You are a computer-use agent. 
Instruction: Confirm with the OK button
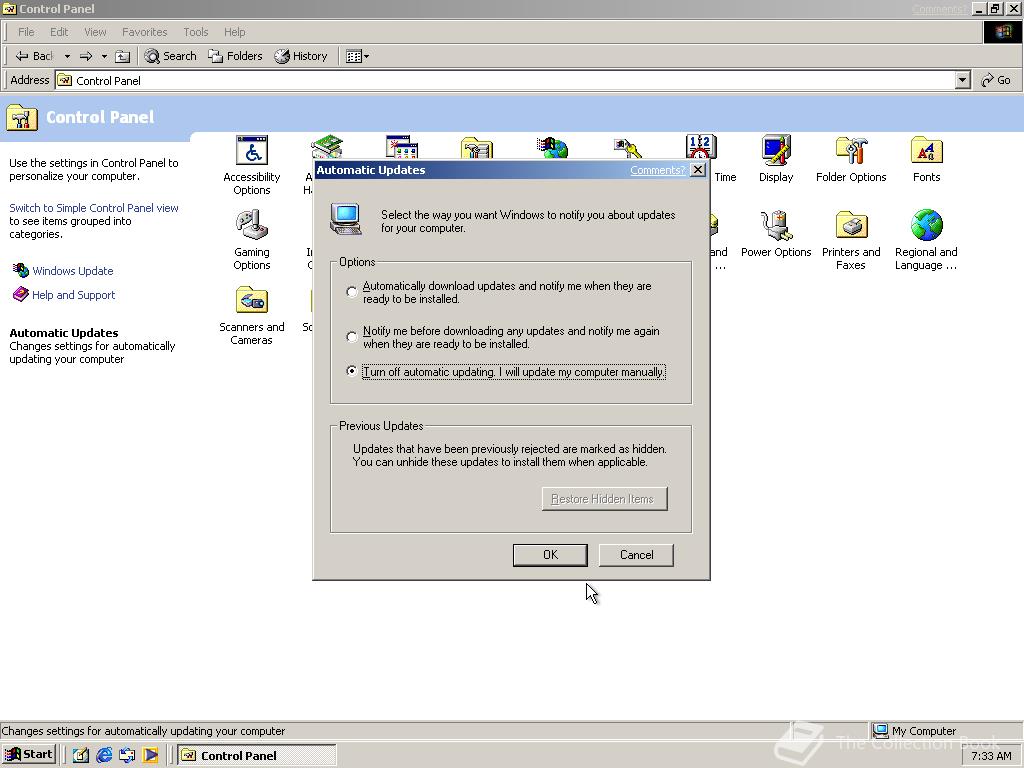[x=550, y=555]
